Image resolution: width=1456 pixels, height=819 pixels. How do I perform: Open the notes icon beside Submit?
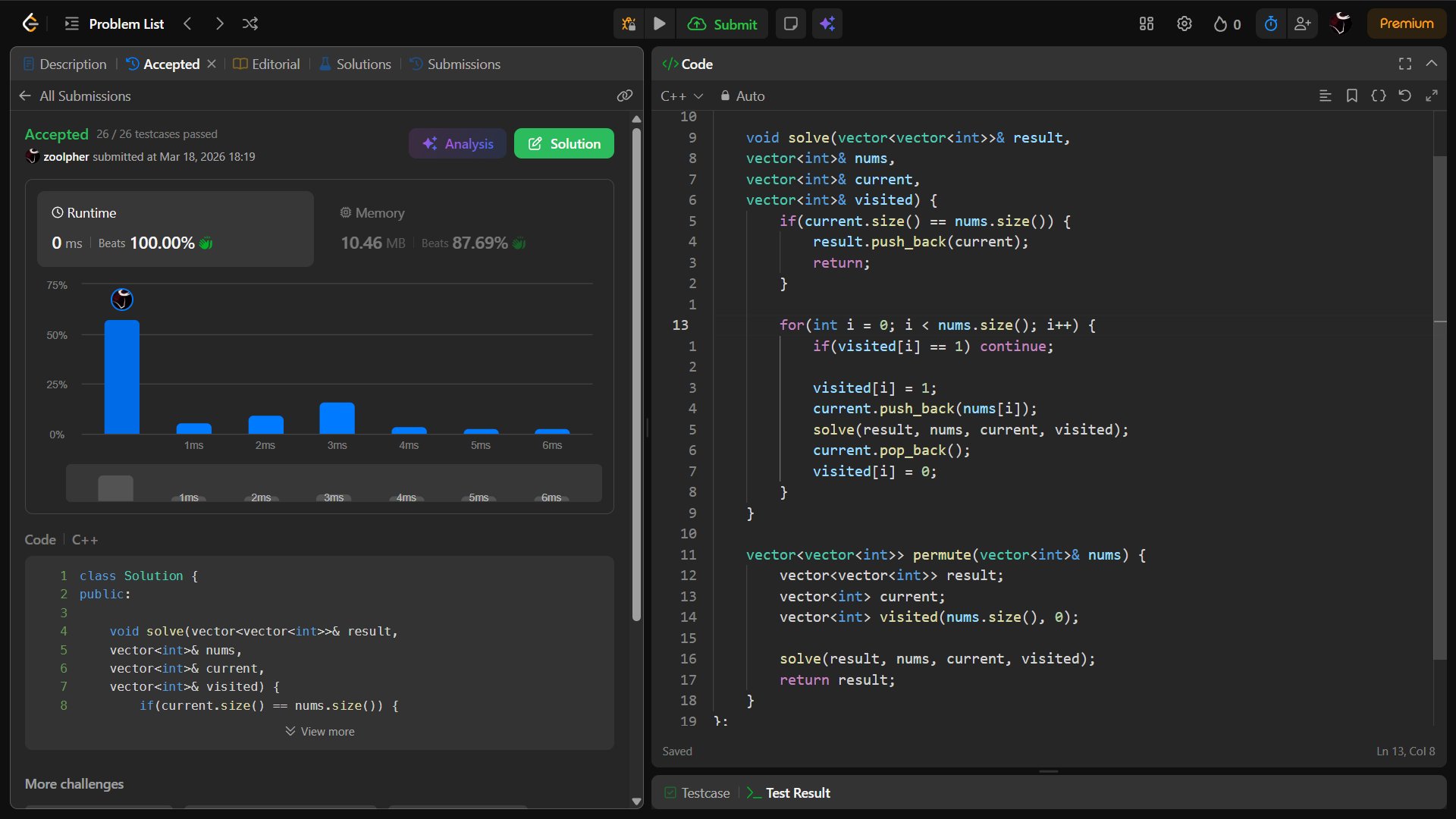[790, 24]
